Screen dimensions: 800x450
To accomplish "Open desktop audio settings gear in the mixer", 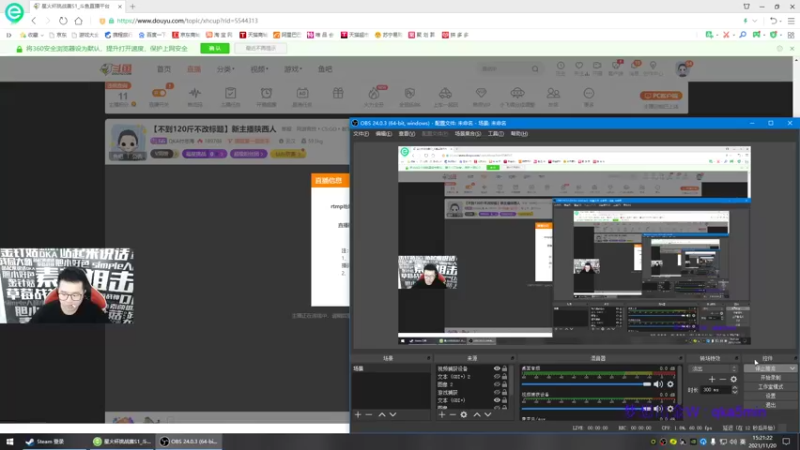I will (670, 384).
